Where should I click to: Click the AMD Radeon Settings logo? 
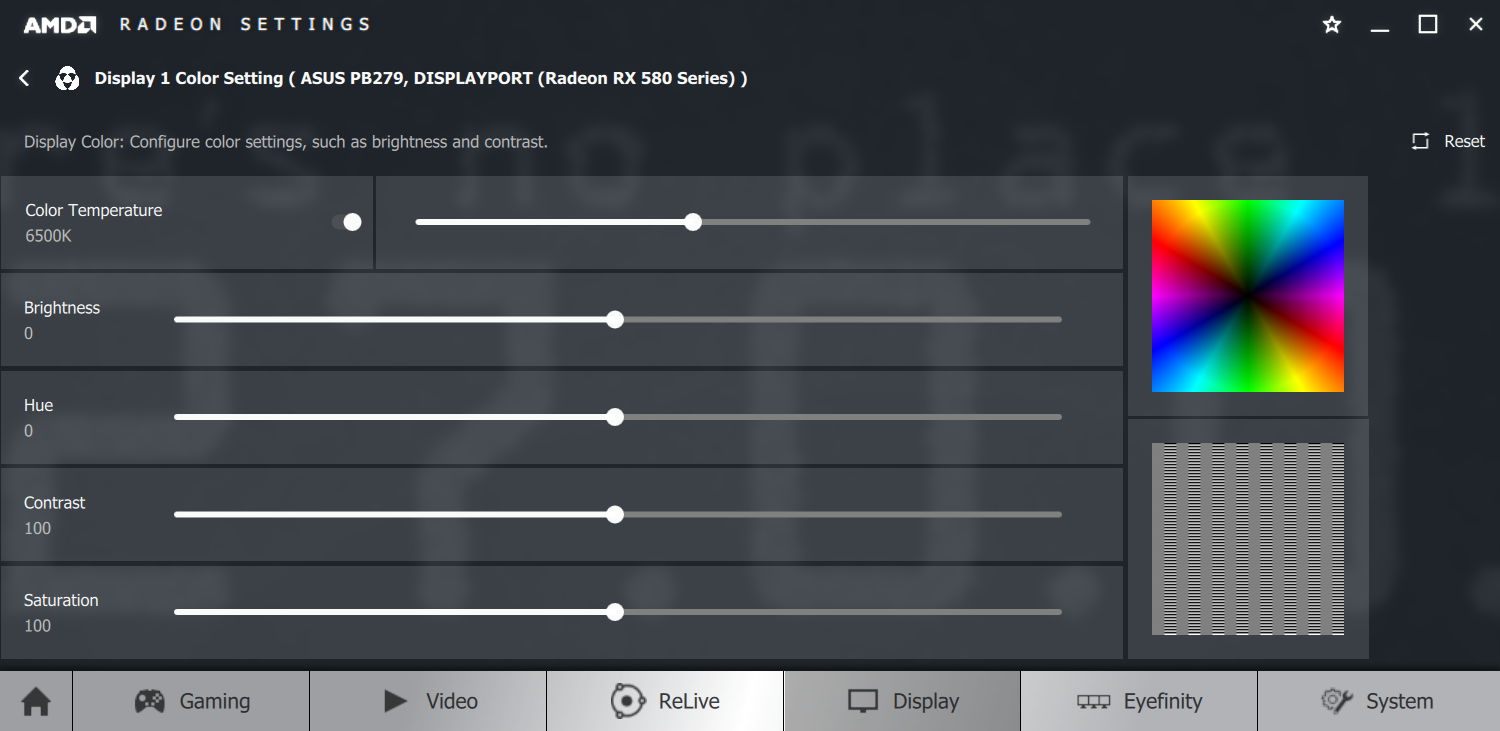197,24
